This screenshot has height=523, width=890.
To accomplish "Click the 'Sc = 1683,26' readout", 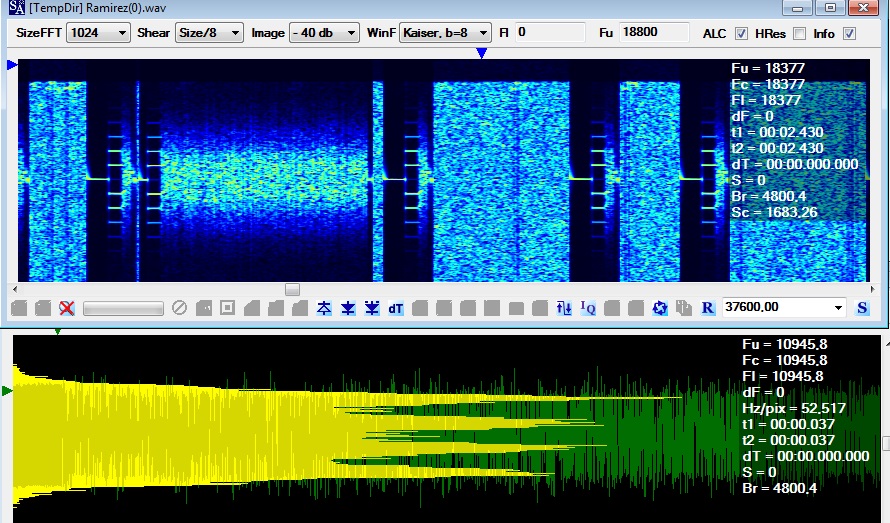I will (774, 212).
